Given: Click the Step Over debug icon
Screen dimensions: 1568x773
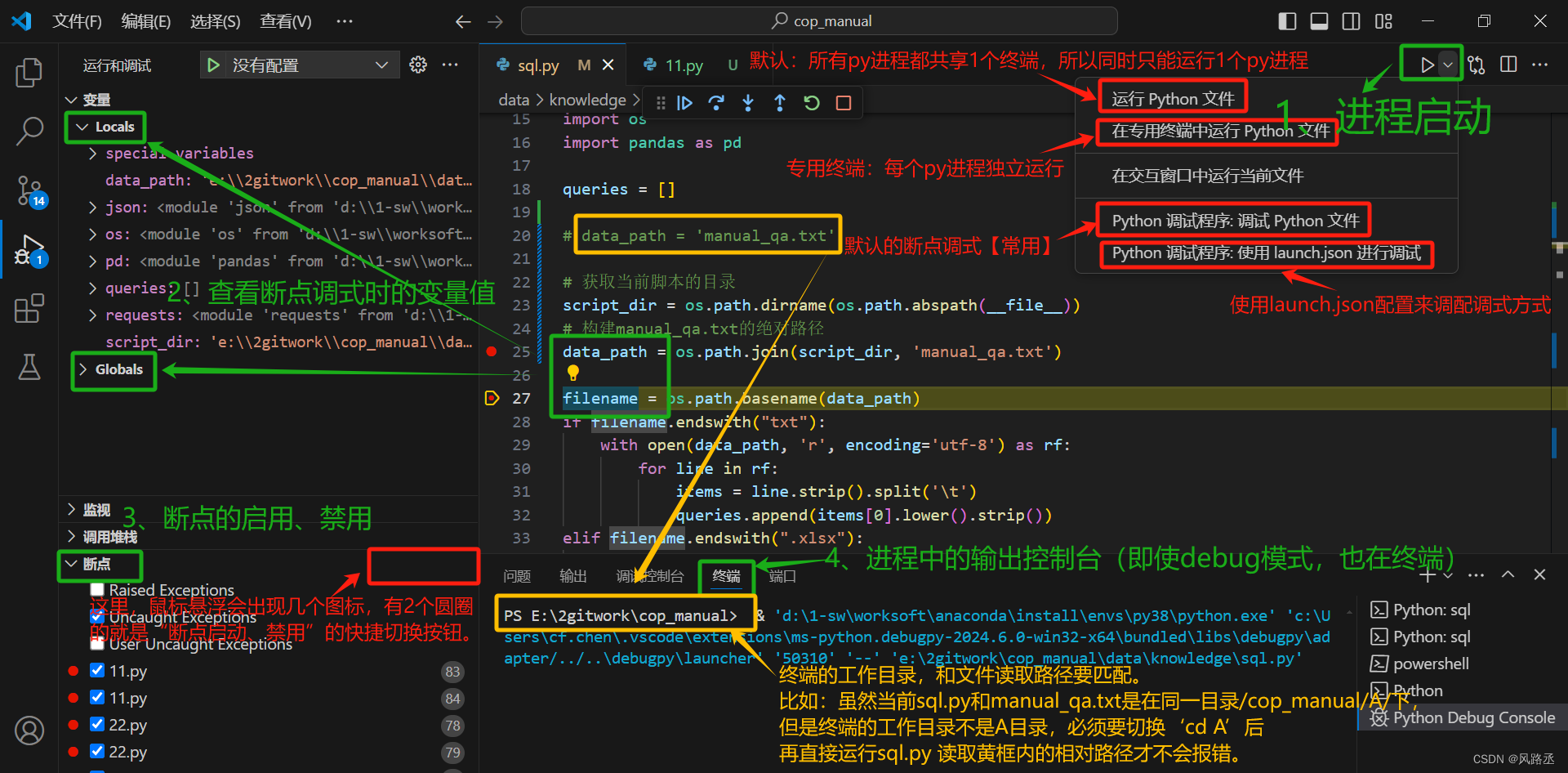Looking at the screenshot, I should (716, 102).
